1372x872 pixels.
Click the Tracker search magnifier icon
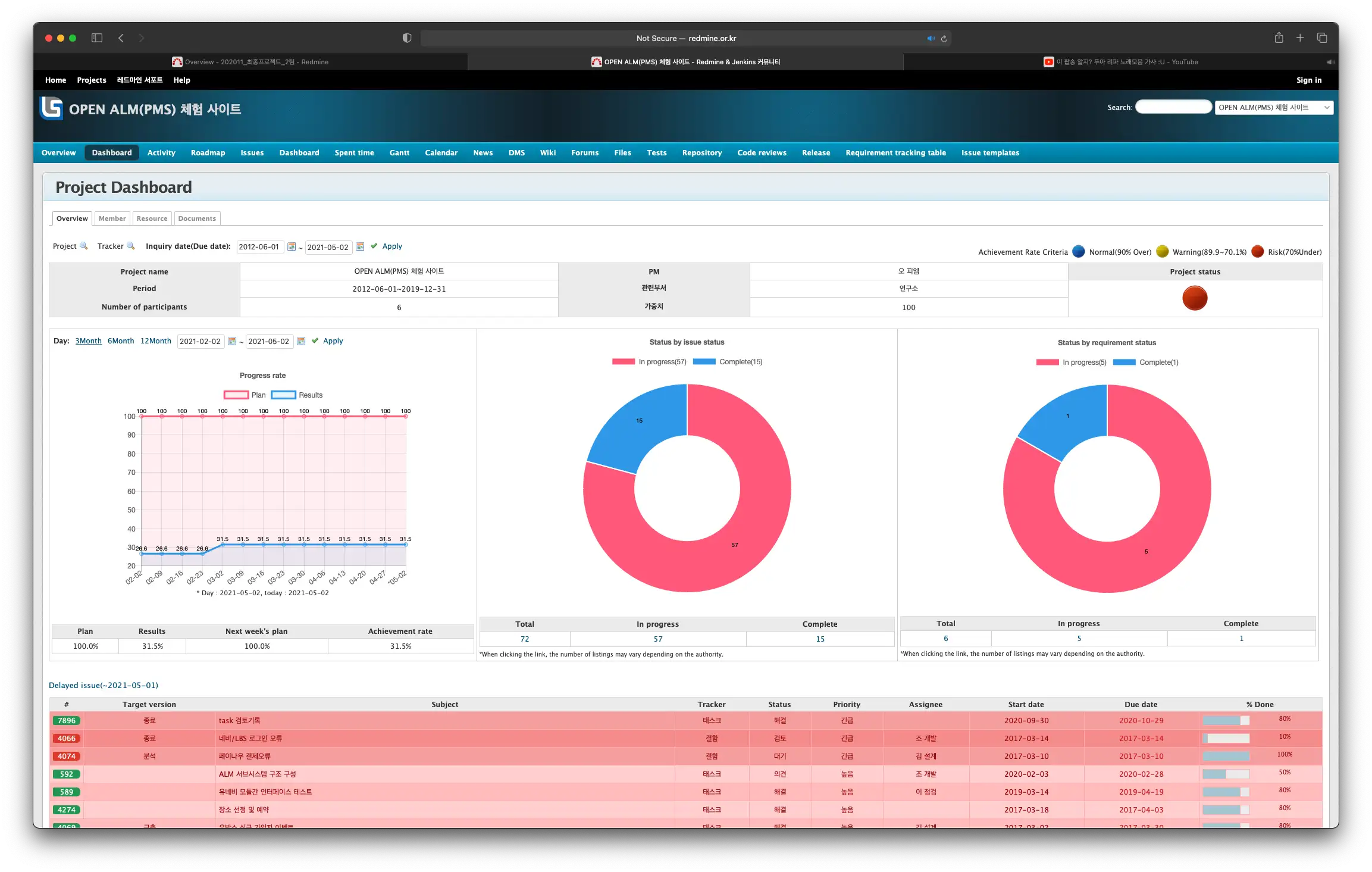click(x=130, y=246)
